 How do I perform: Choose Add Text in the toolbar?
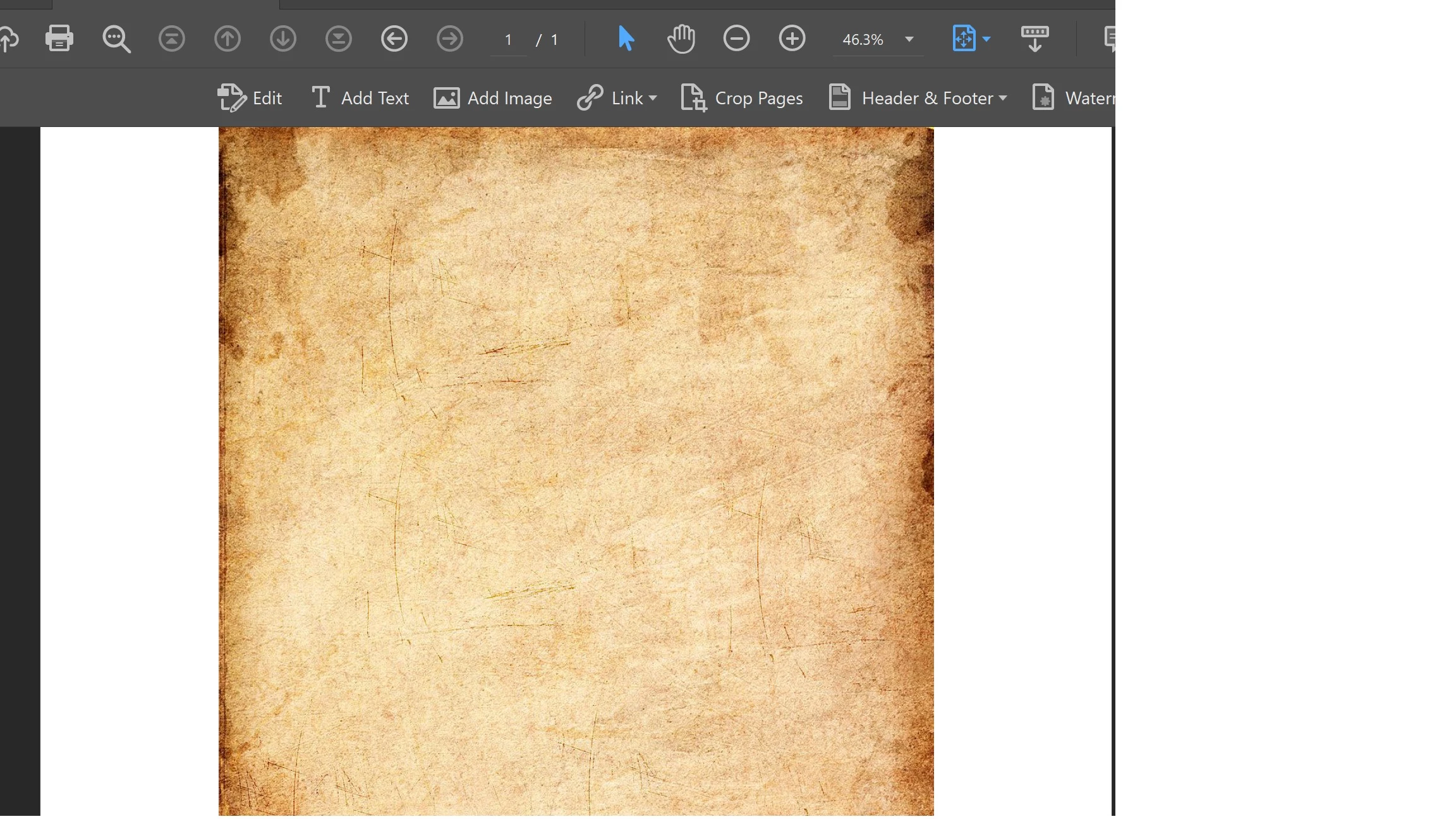point(360,99)
